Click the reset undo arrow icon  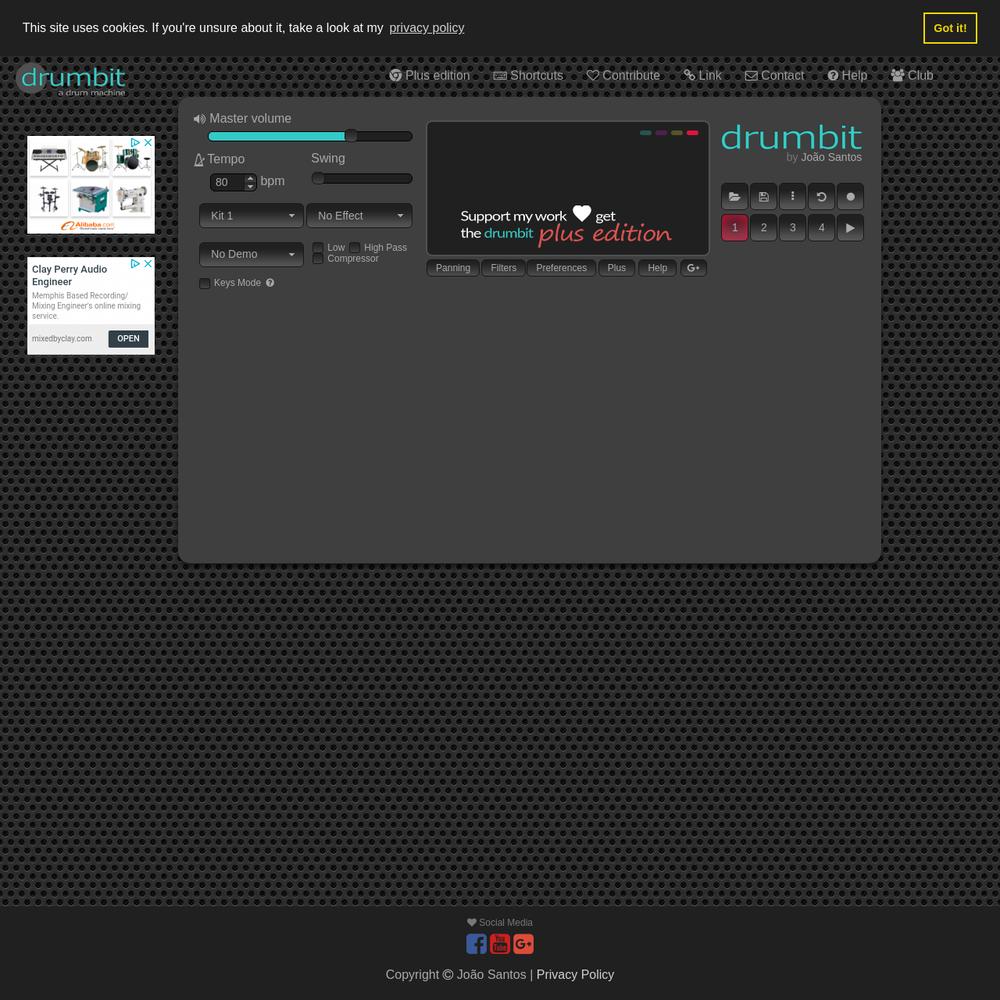point(821,196)
